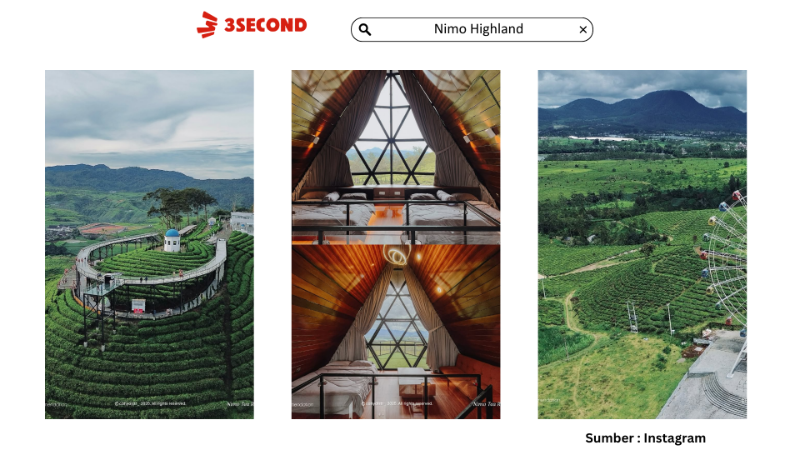Click the Sumber : Instagram caption
Viewport: 800px width, 450px height.
click(645, 438)
